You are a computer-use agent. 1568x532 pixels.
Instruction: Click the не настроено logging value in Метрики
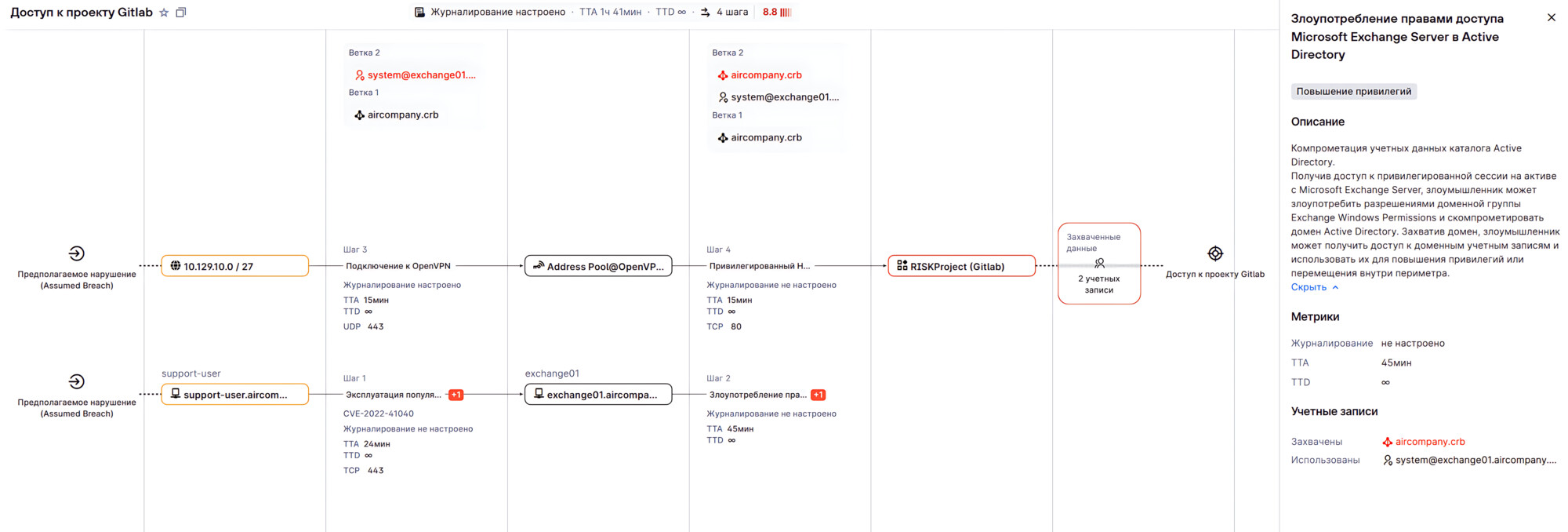[x=1413, y=344]
